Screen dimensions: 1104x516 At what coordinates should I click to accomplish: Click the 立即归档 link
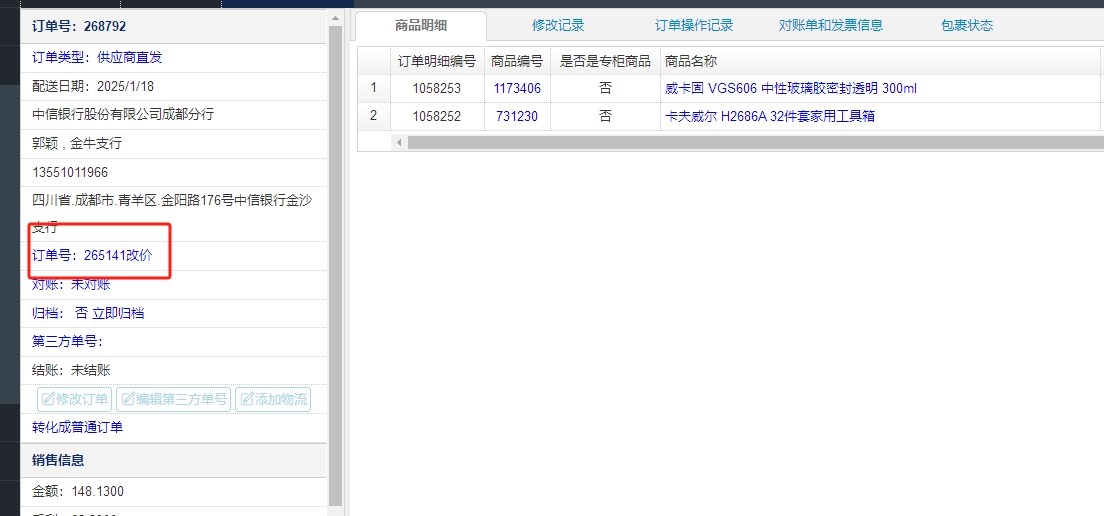[x=118, y=313]
